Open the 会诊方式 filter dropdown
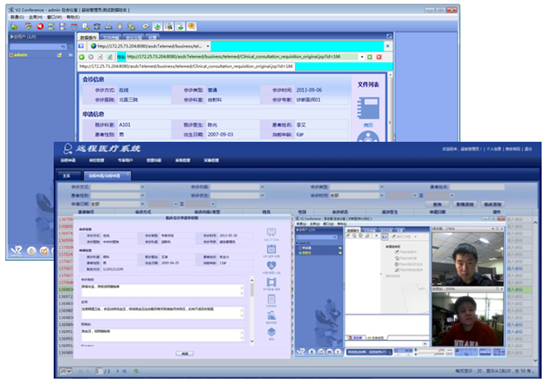This screenshot has height=384, width=547. [142, 187]
